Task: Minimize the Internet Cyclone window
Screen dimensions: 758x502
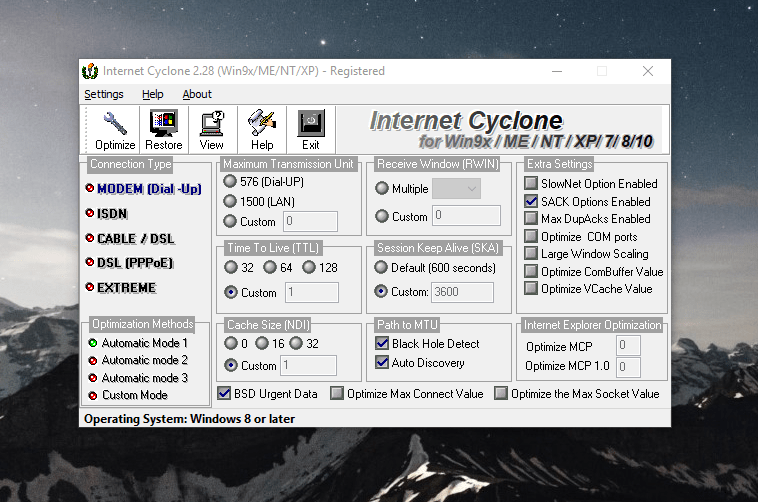Action: pyautogui.click(x=557, y=71)
